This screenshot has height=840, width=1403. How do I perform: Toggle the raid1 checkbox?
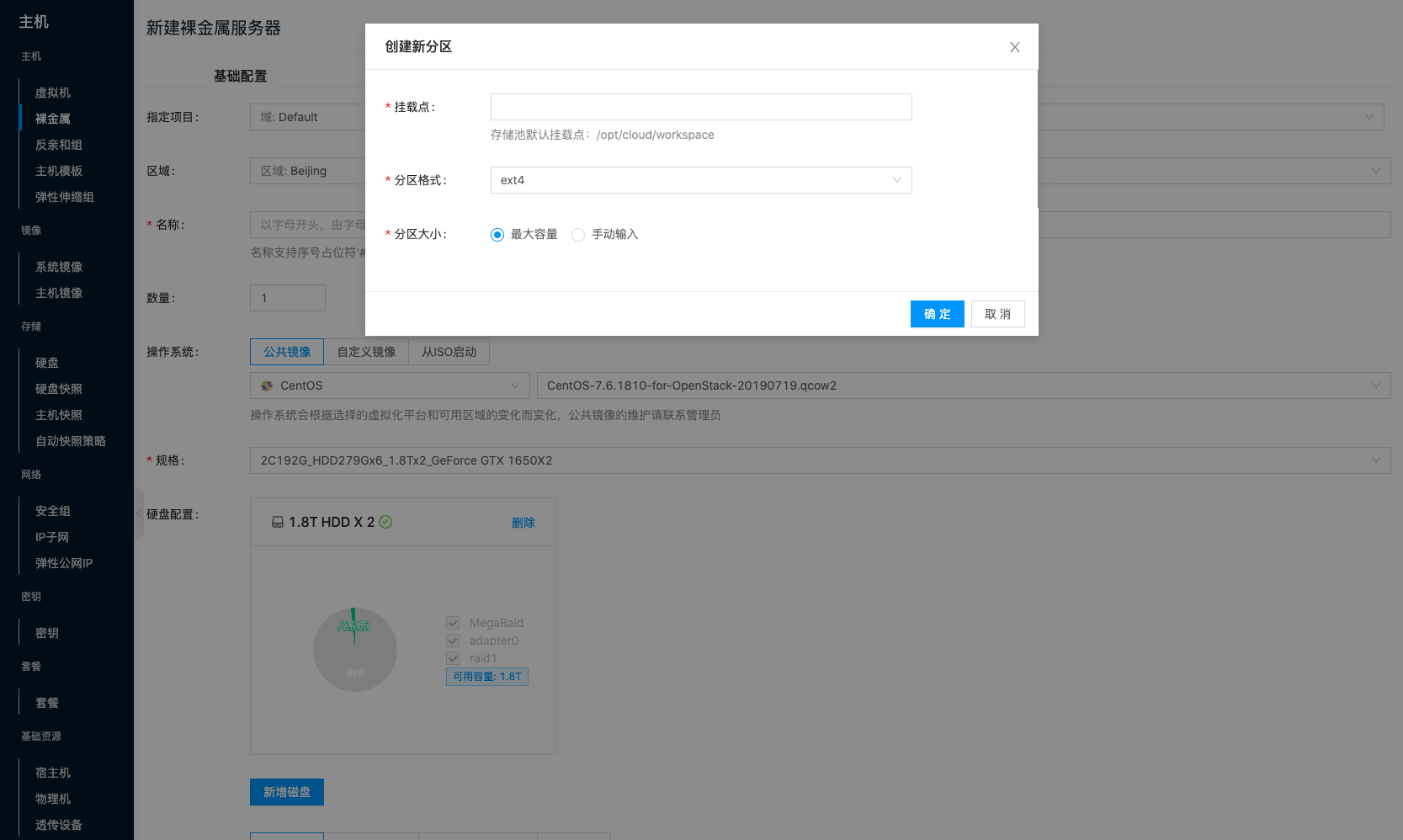(x=453, y=658)
